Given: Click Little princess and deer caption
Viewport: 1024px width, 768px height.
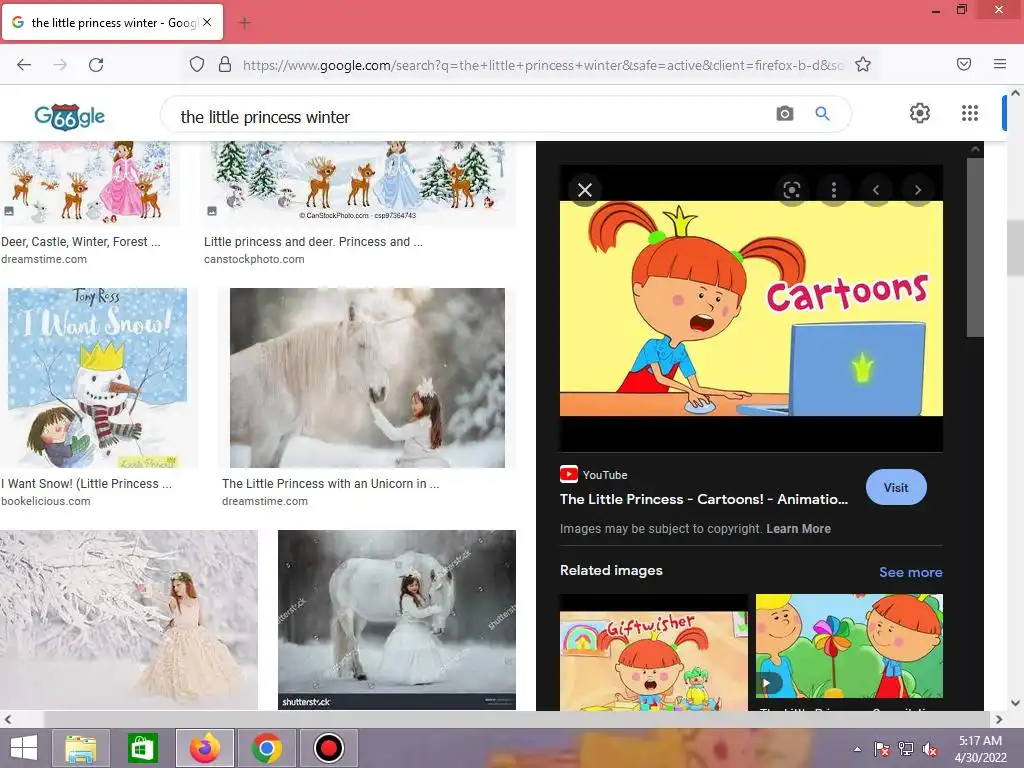Looking at the screenshot, I should 313,242.
